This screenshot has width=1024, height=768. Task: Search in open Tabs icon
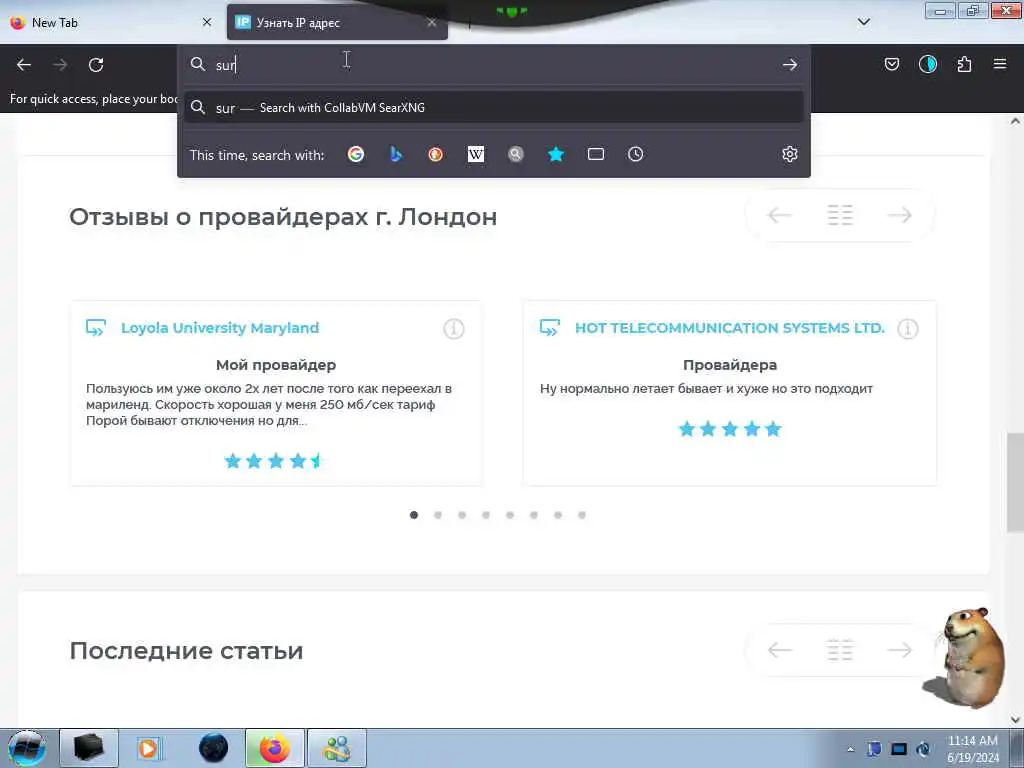coord(596,154)
